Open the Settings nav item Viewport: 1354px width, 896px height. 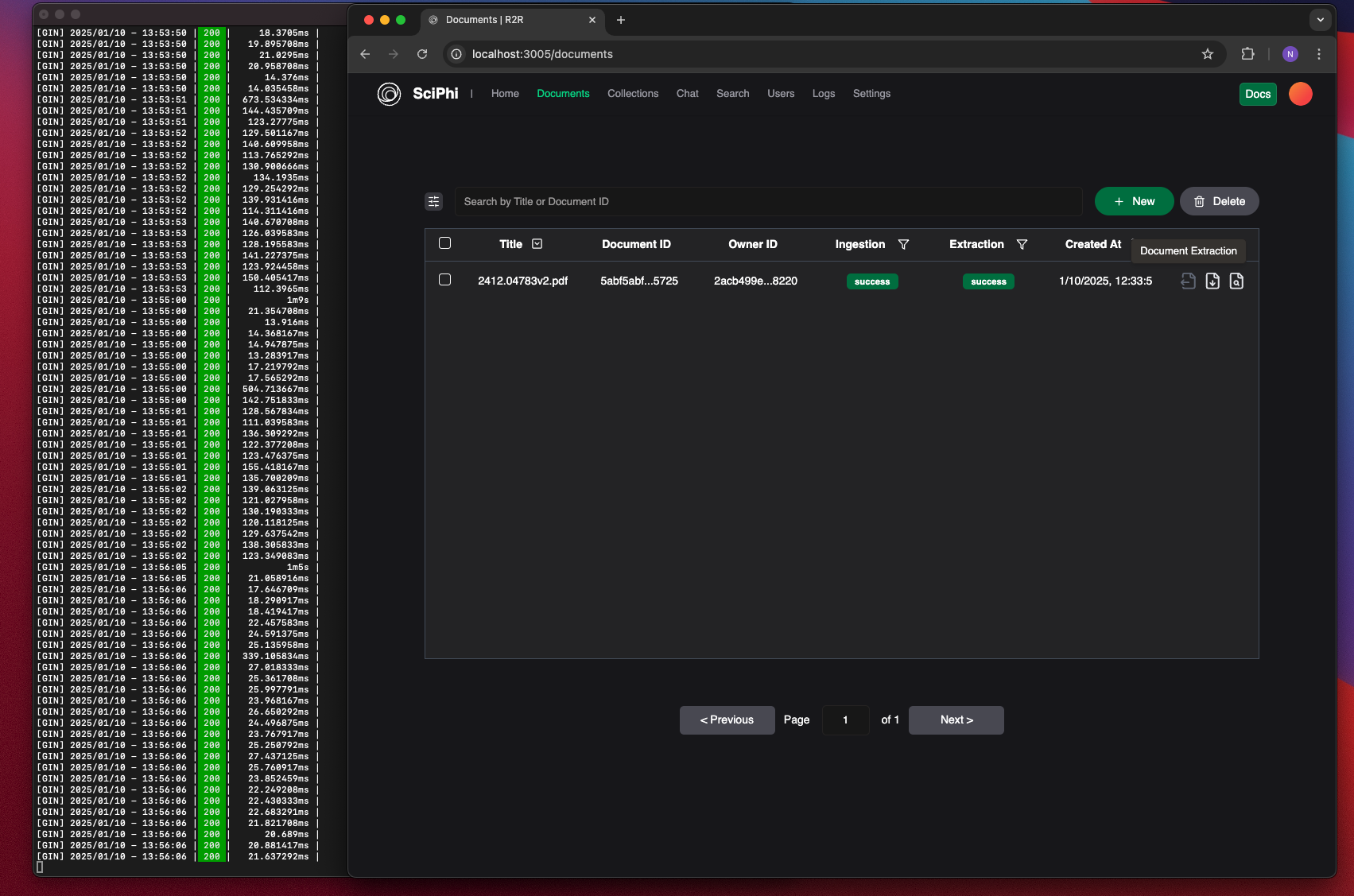pos(871,94)
